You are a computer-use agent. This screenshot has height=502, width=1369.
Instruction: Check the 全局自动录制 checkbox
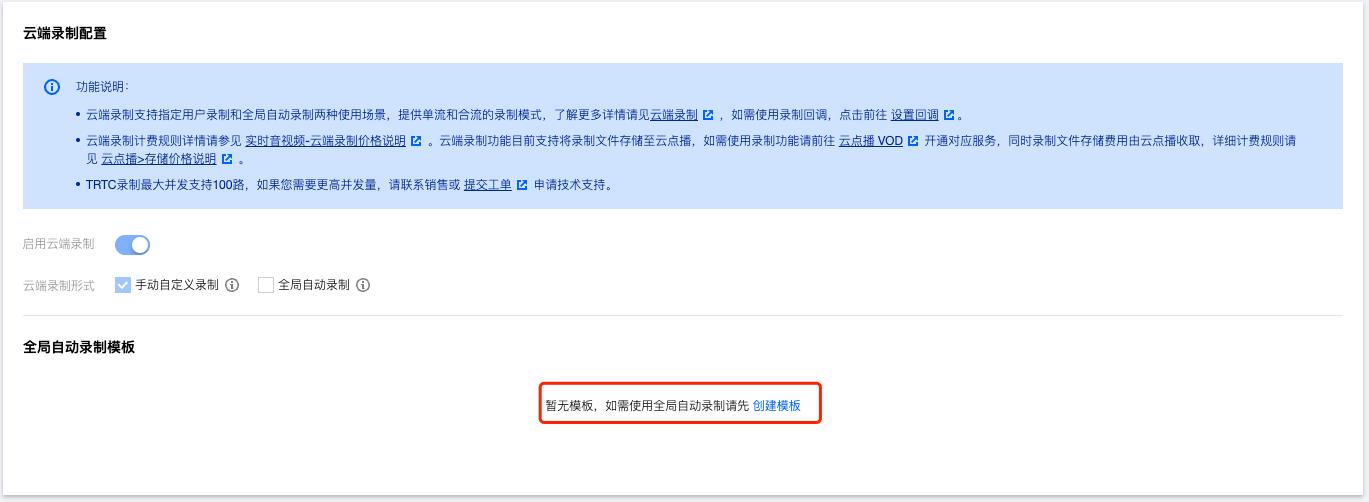click(266, 285)
